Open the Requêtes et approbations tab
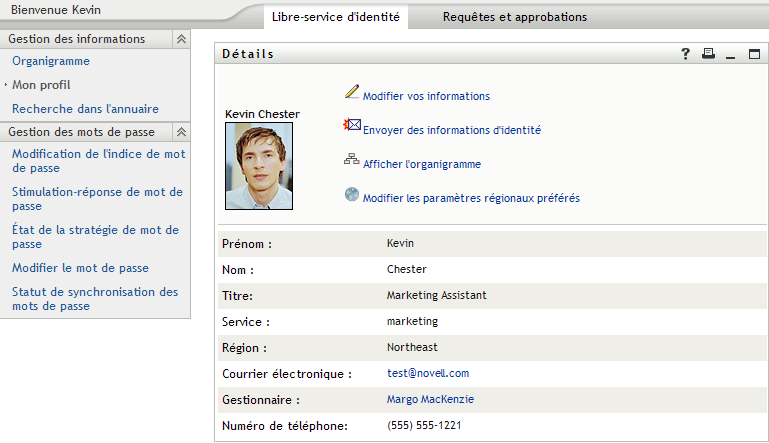The width and height of the screenshot is (769, 443). coord(514,17)
